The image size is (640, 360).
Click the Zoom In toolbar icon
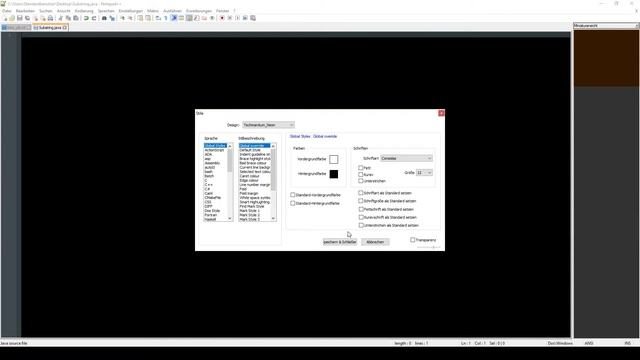122,18
